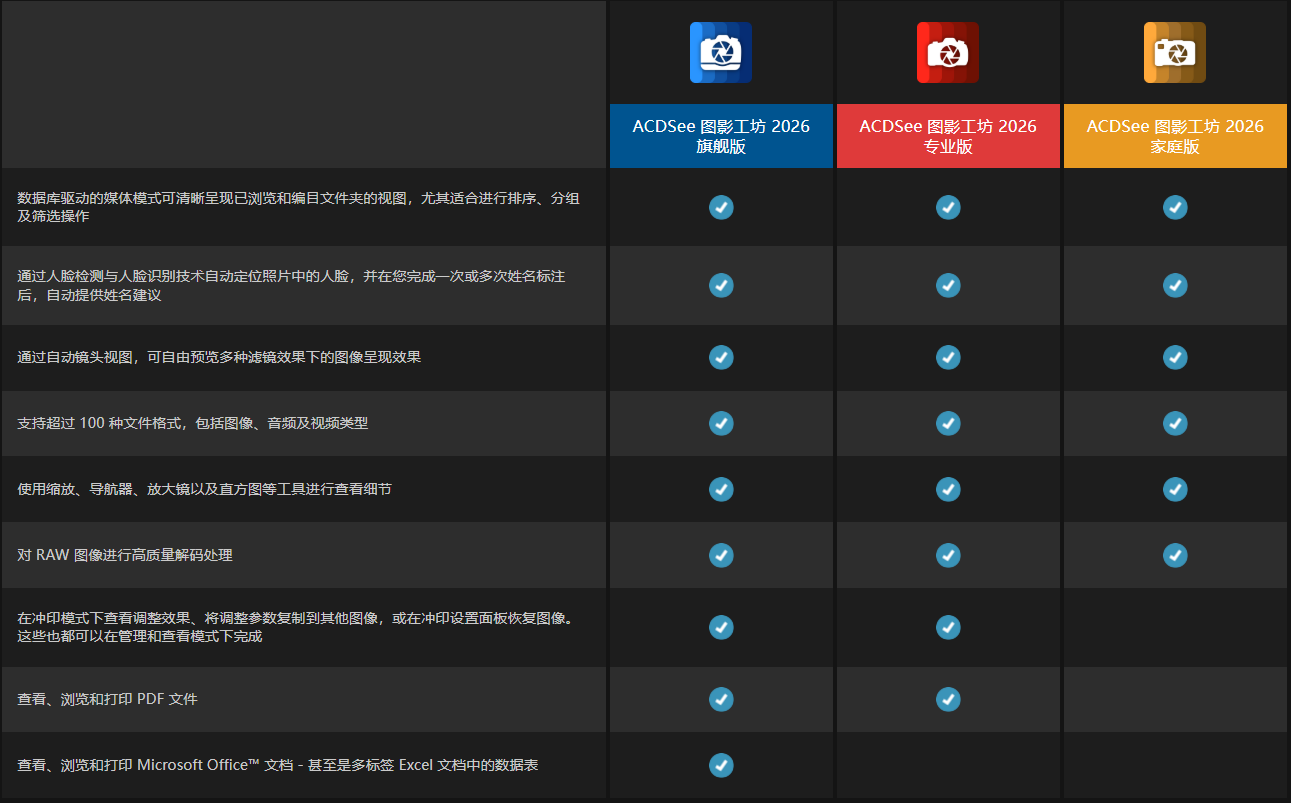Select the ACDSee 图影工坊 2026 家庭版 header

(1174, 136)
